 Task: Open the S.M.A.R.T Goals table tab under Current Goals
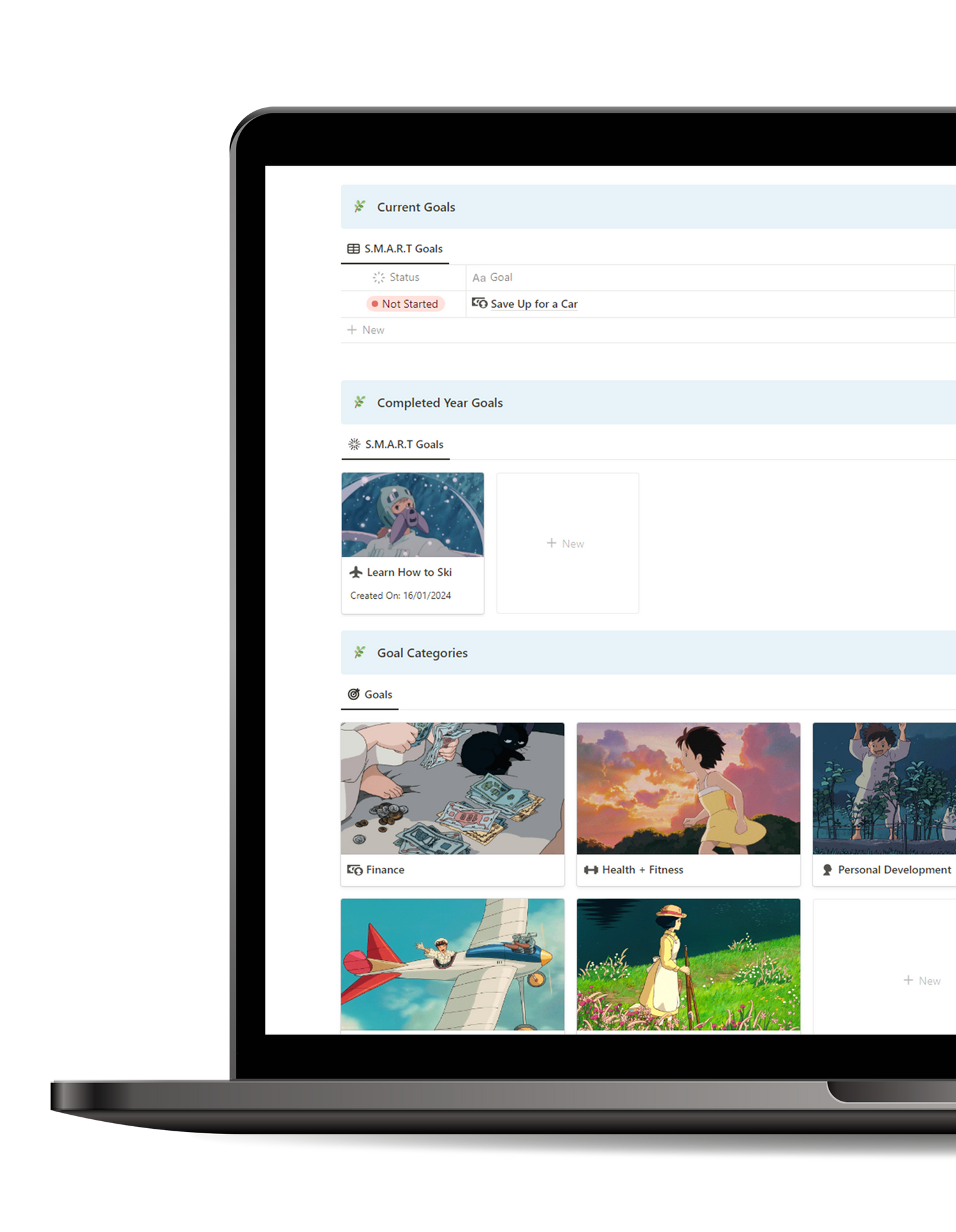point(395,248)
